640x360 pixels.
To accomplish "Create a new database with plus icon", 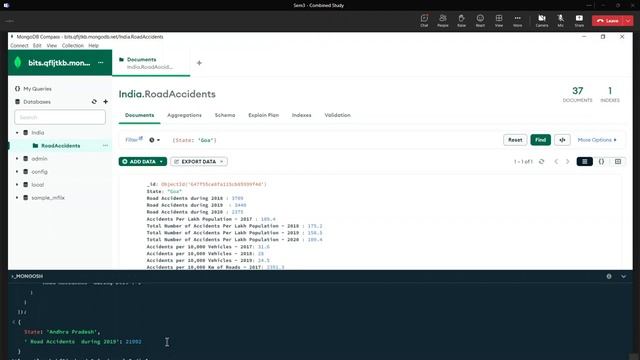I will pos(106,102).
